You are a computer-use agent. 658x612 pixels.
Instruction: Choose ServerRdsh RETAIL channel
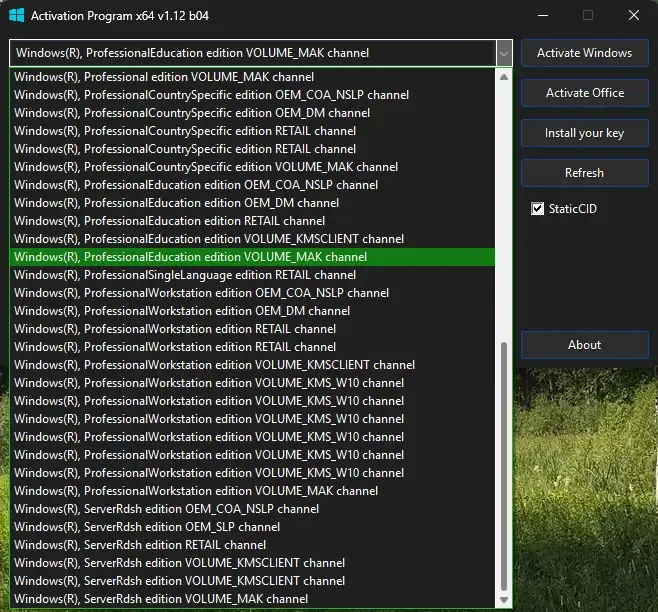point(252,545)
